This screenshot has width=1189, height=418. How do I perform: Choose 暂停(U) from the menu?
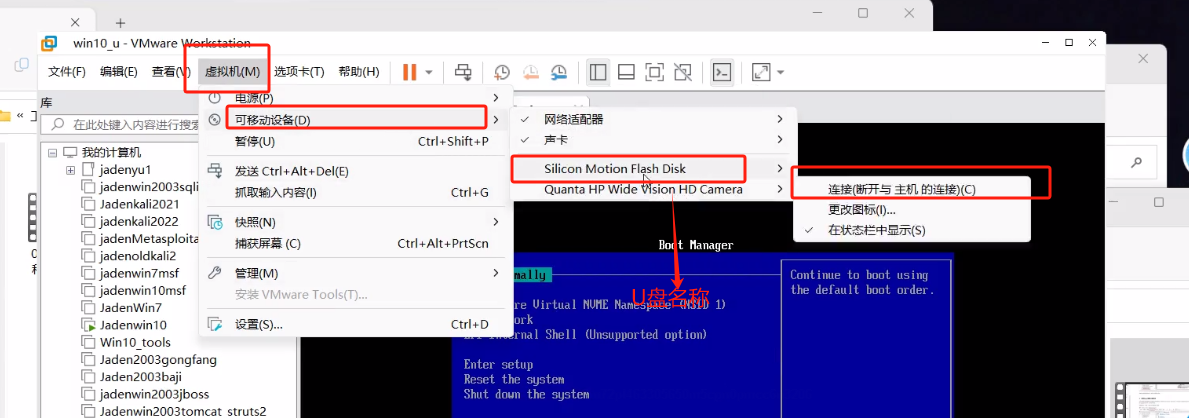tap(356, 141)
